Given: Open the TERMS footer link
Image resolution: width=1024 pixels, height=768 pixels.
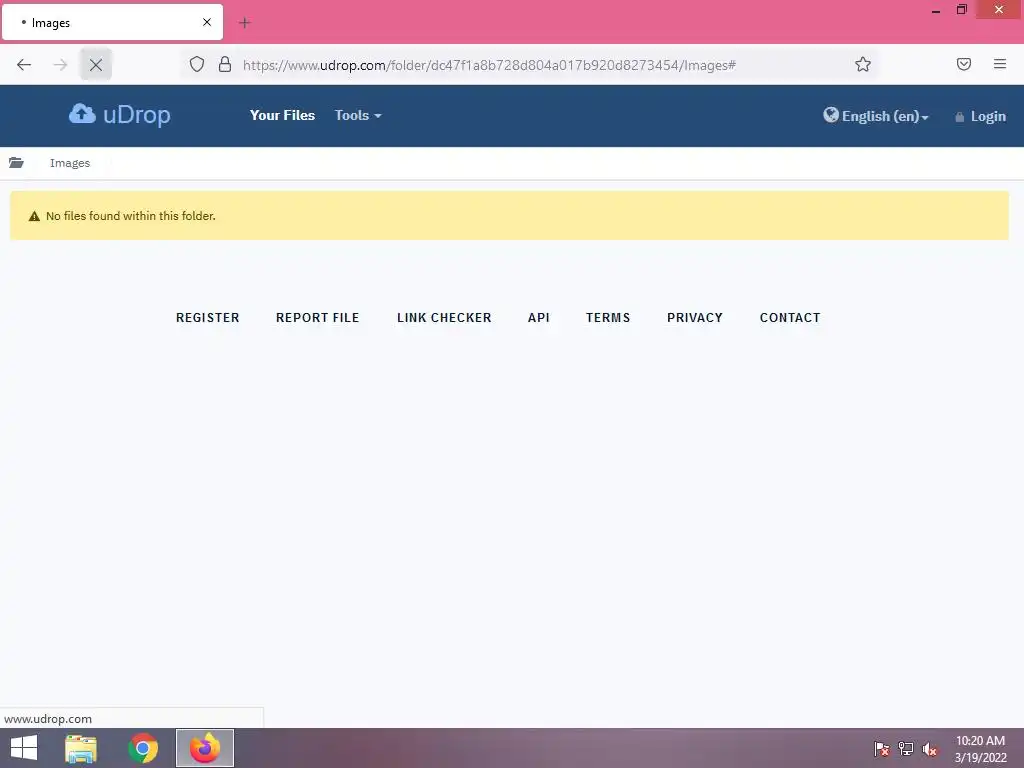Looking at the screenshot, I should tap(608, 317).
